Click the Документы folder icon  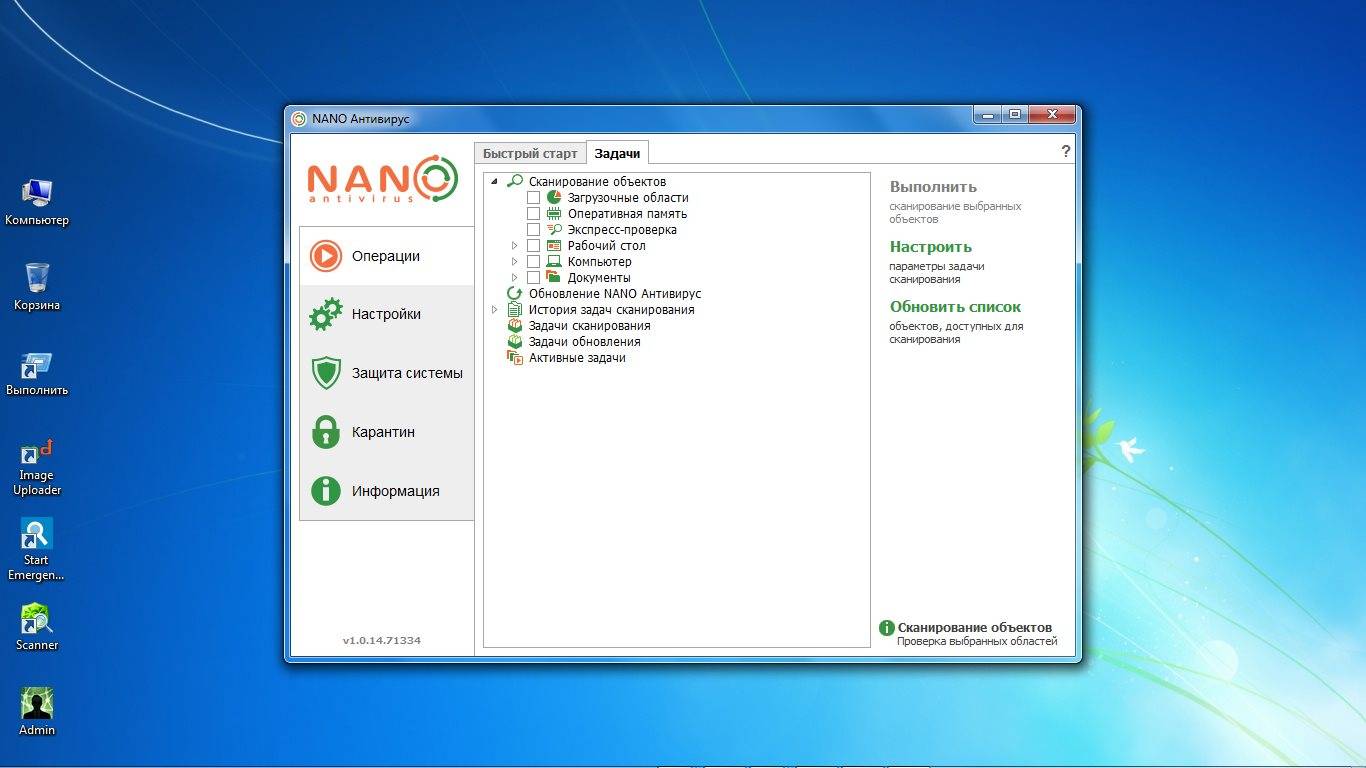(554, 277)
